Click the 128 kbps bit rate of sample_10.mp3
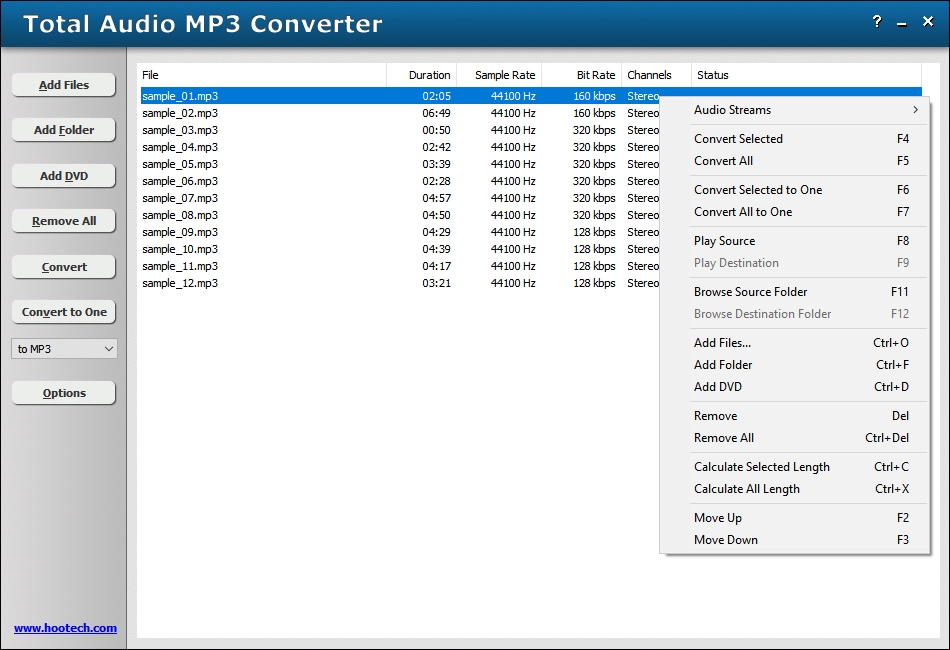The image size is (950, 650). (594, 249)
